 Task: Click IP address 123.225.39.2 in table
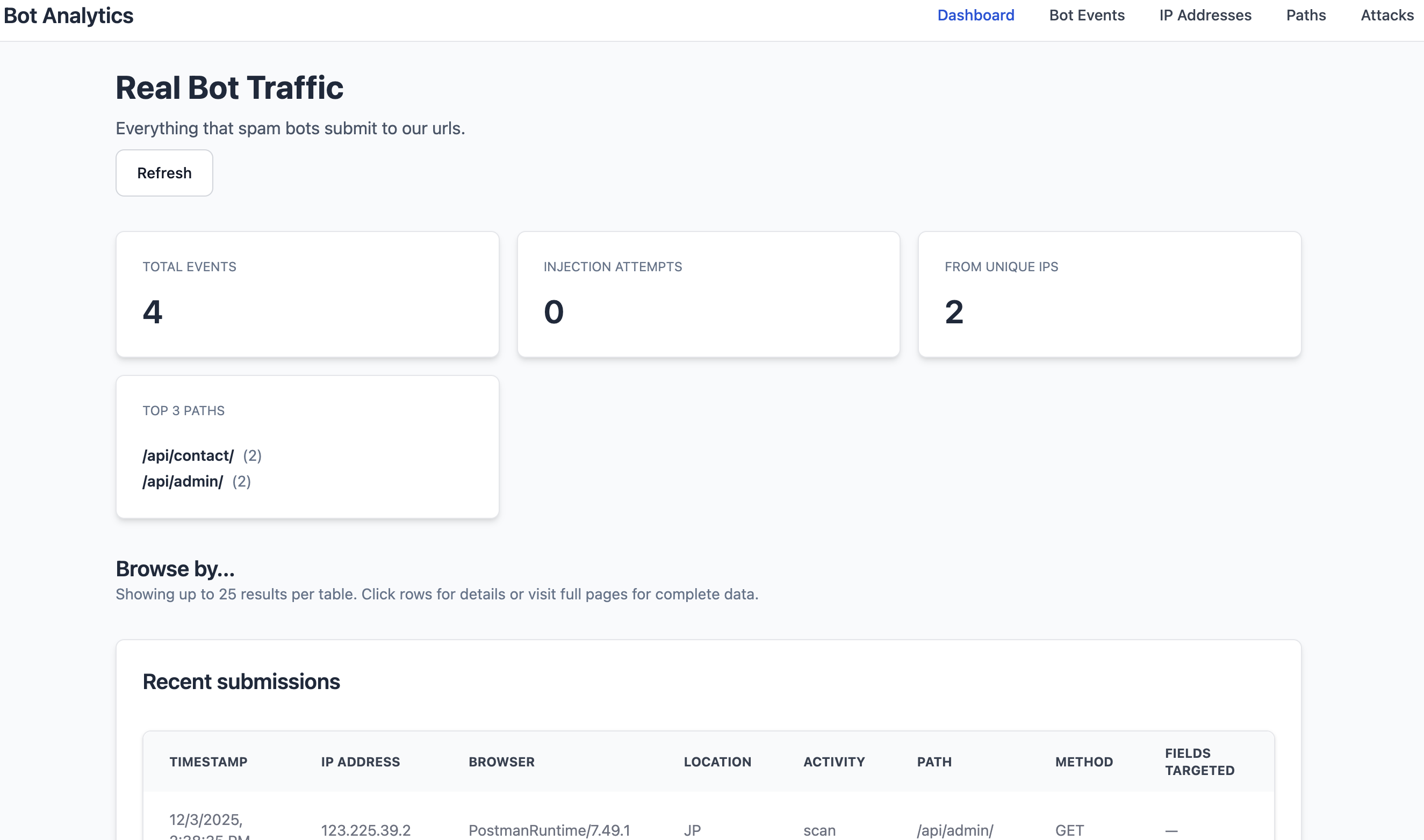[x=366, y=830]
